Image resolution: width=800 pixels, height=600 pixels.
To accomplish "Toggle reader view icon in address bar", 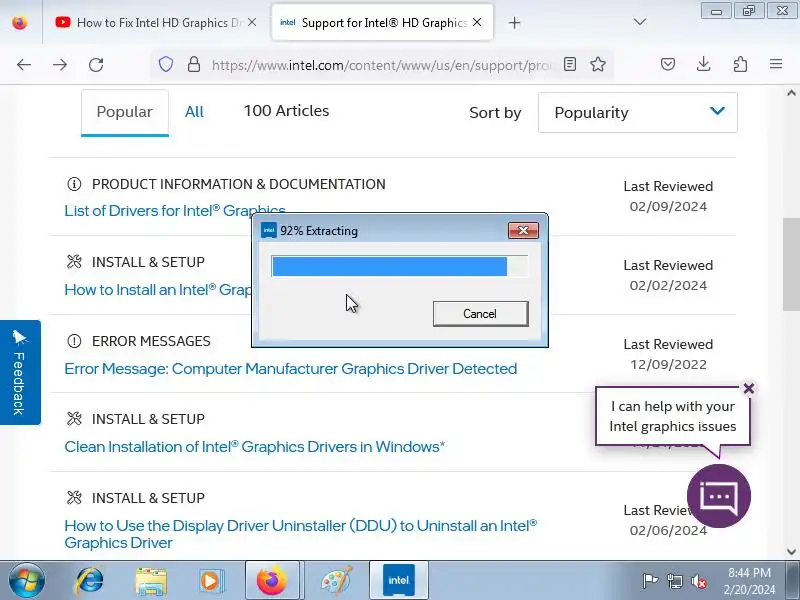I will [x=570, y=64].
